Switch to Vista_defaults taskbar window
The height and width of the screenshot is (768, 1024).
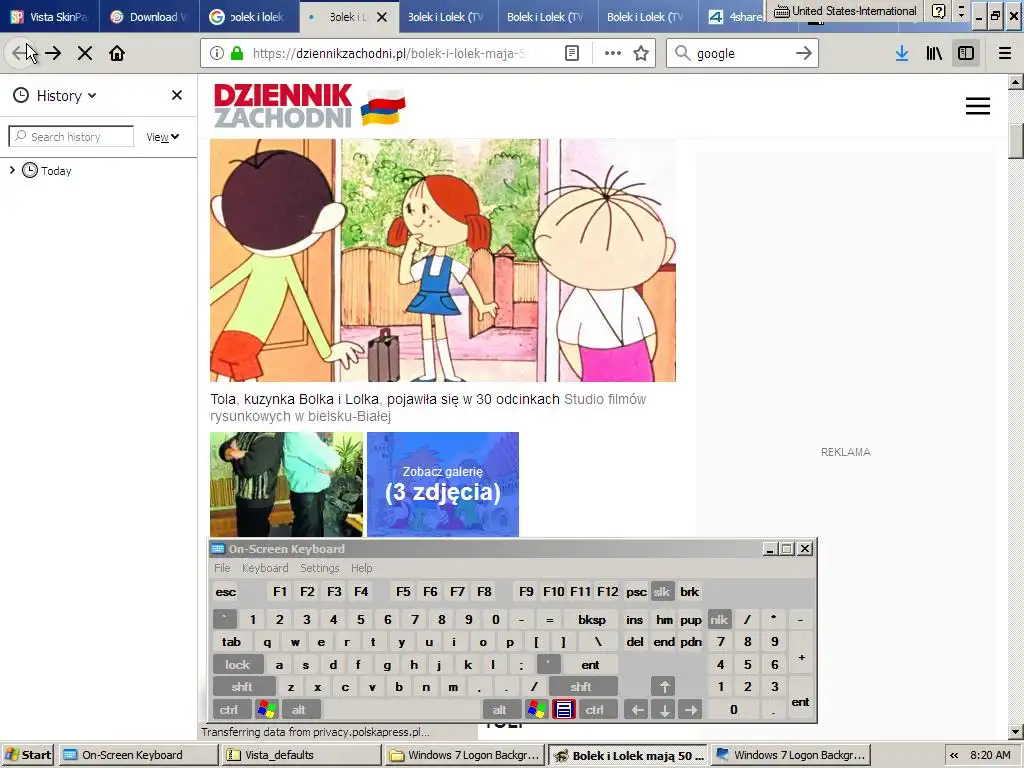(x=300, y=755)
